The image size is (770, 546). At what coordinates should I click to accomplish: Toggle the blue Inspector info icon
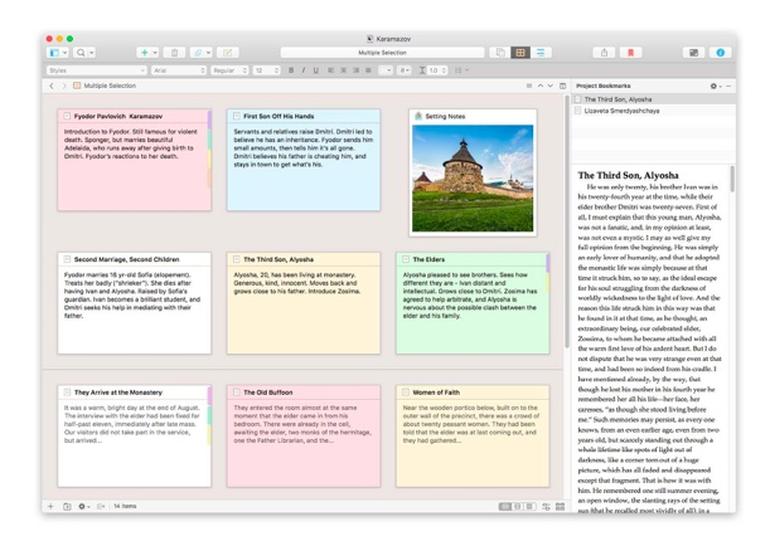(x=720, y=53)
